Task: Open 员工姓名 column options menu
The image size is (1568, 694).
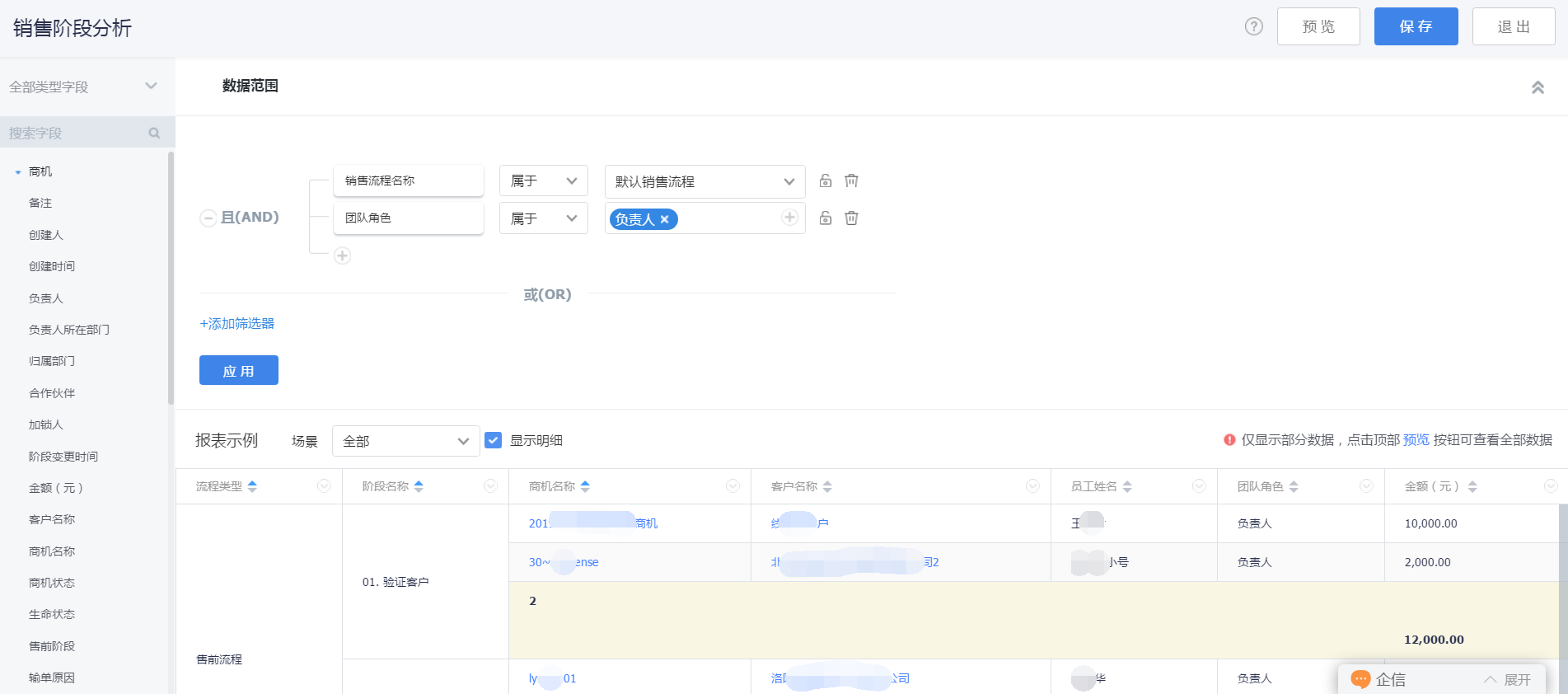Action: point(1199,485)
